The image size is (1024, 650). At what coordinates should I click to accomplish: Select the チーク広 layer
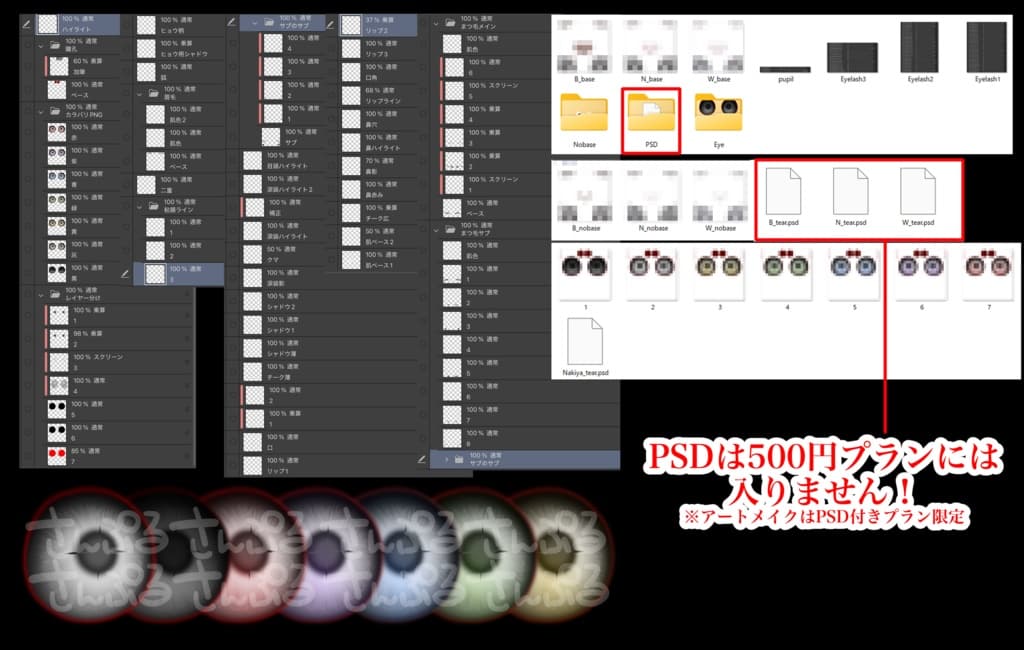[379, 213]
